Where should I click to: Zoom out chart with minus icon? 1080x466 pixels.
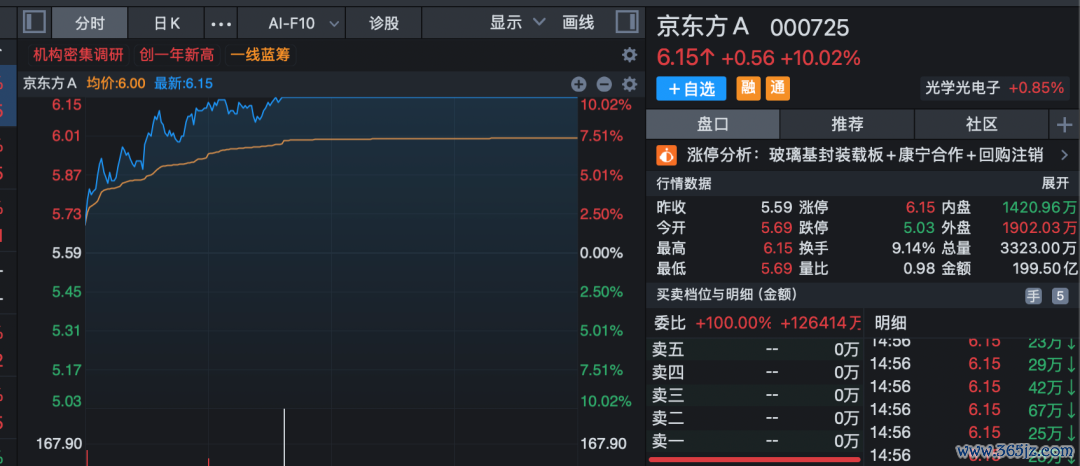604,85
